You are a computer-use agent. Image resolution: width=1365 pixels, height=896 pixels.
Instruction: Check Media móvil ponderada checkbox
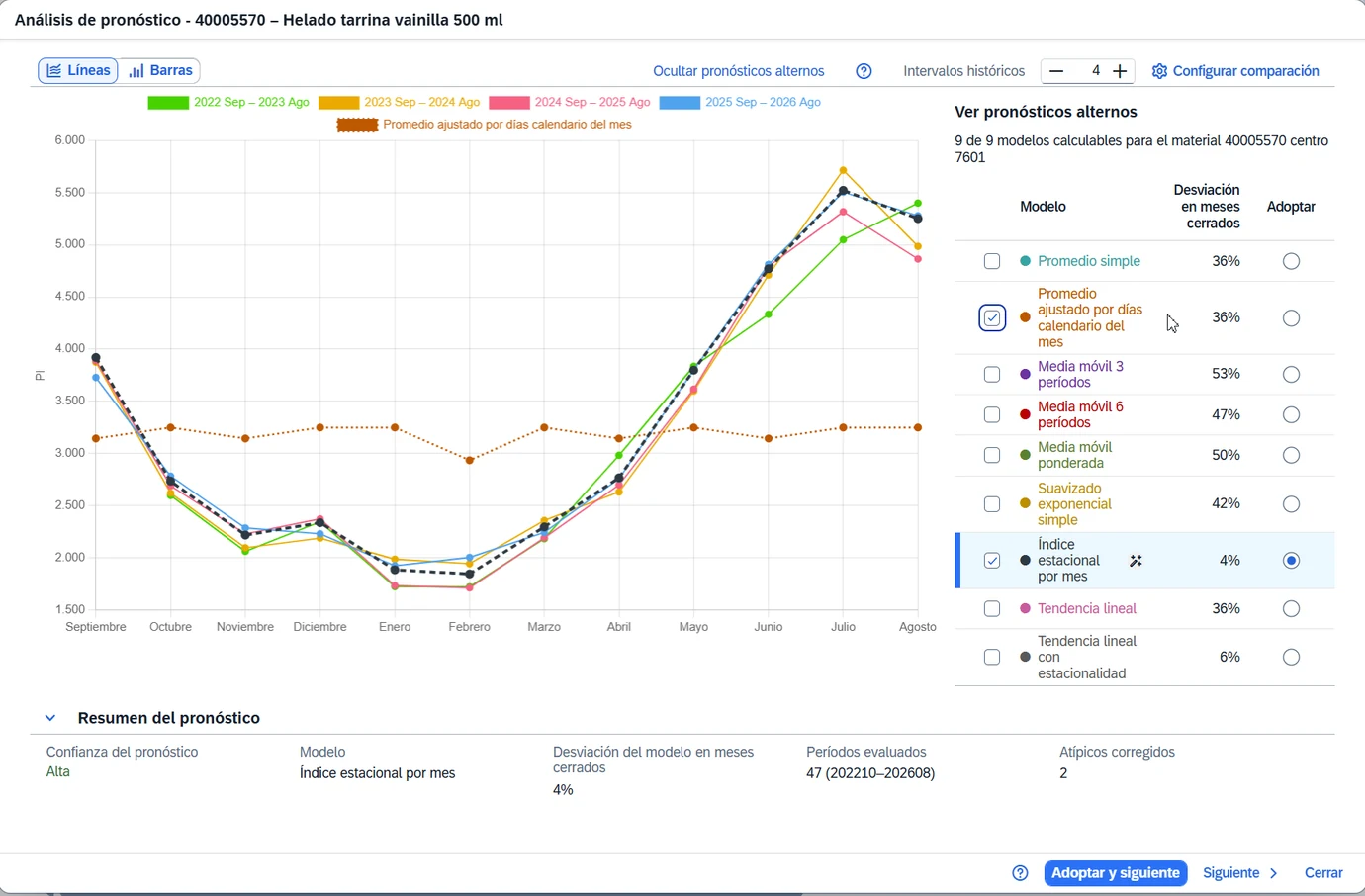tap(992, 455)
